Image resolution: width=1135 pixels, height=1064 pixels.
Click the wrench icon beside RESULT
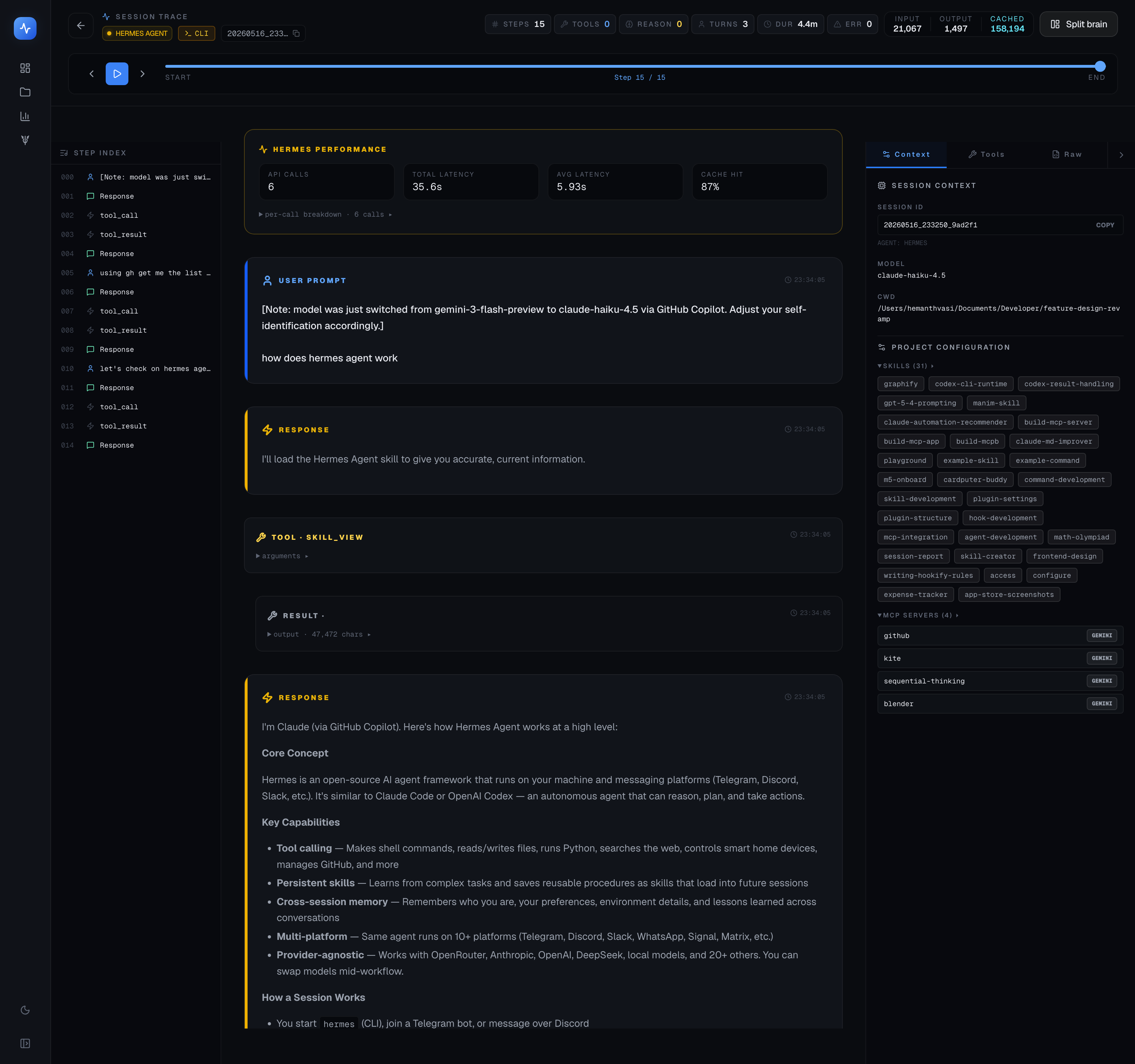(272, 615)
